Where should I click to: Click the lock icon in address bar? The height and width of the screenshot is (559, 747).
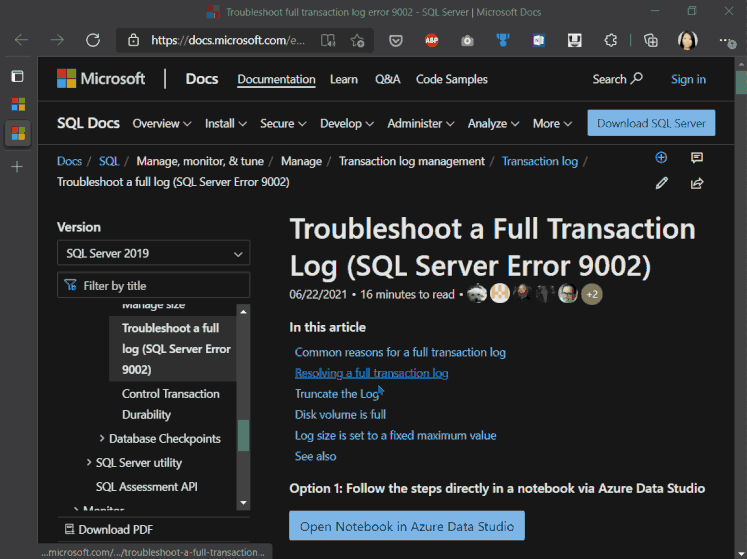pyautogui.click(x=133, y=40)
